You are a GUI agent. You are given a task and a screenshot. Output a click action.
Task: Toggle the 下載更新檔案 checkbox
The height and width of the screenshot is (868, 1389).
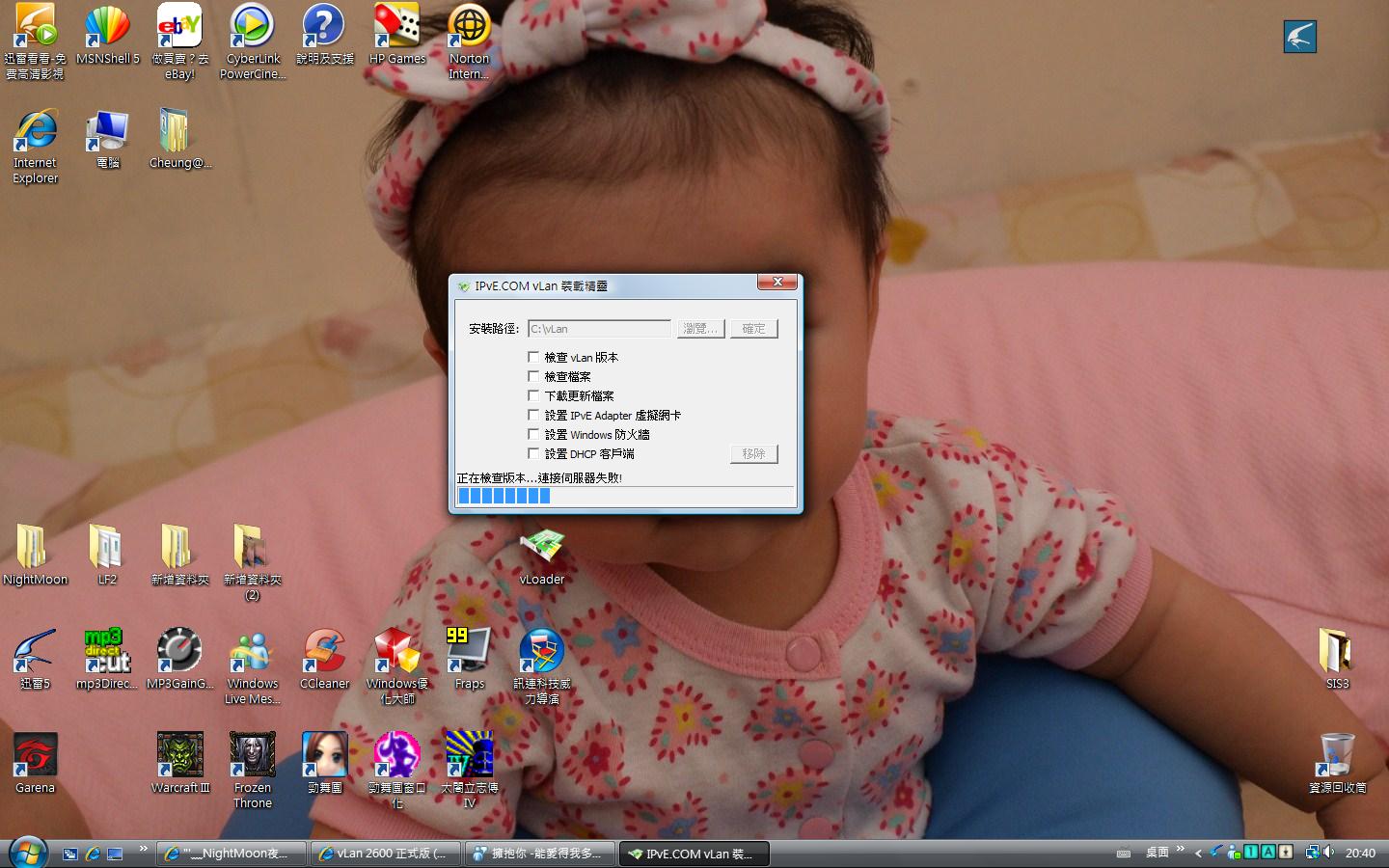[x=533, y=395]
